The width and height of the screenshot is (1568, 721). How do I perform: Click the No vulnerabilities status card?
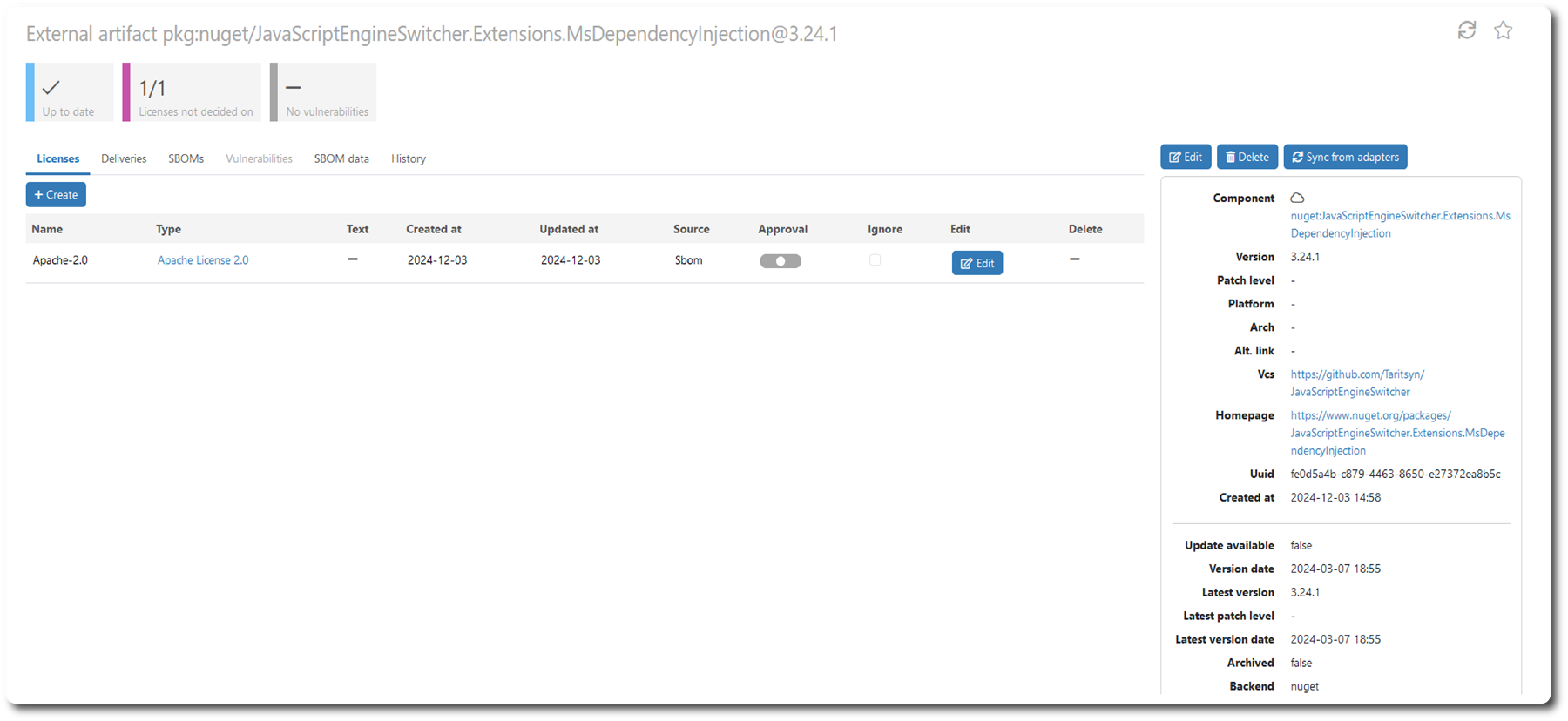[323, 92]
